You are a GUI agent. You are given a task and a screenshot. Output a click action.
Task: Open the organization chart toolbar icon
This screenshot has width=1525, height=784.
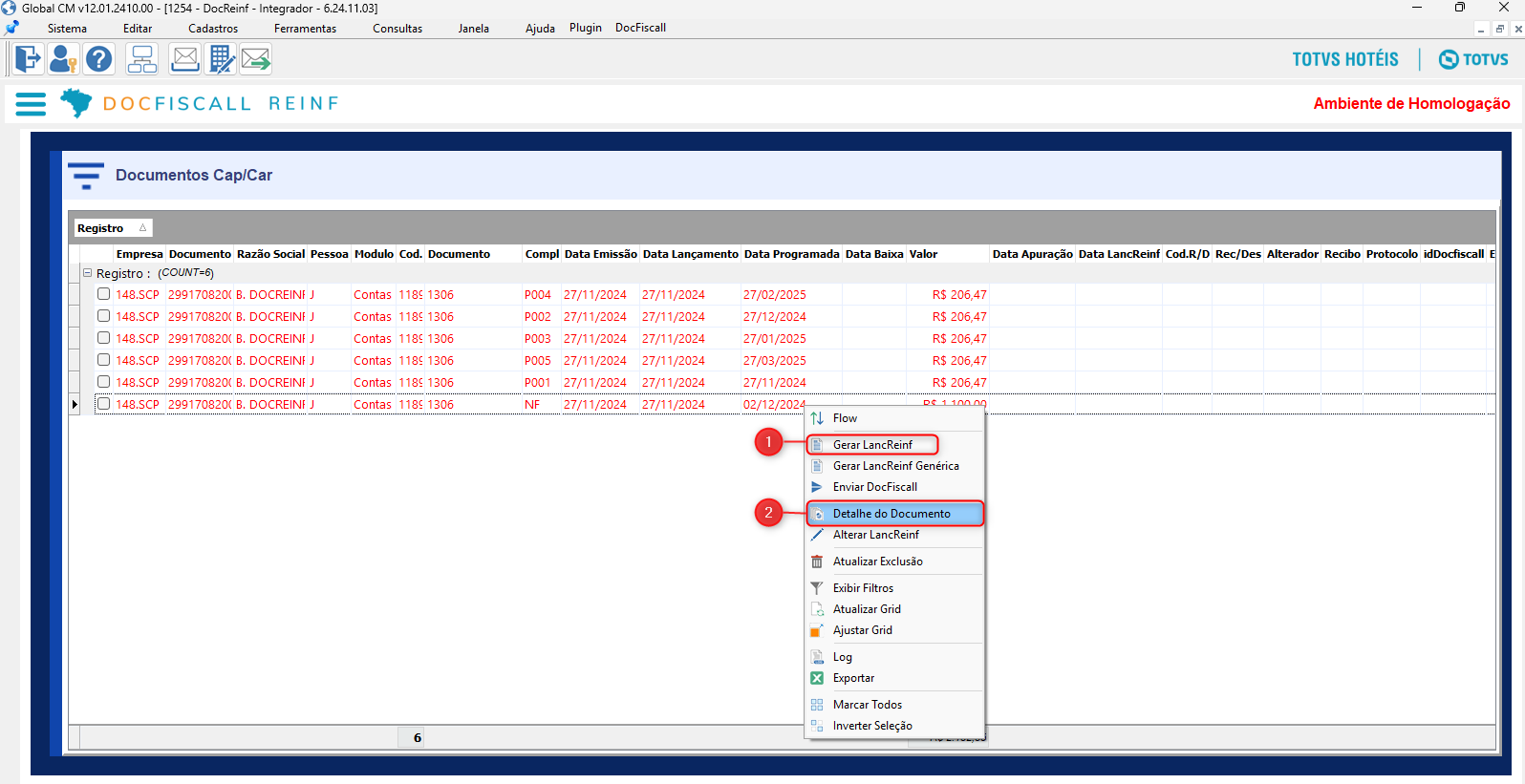tap(142, 59)
